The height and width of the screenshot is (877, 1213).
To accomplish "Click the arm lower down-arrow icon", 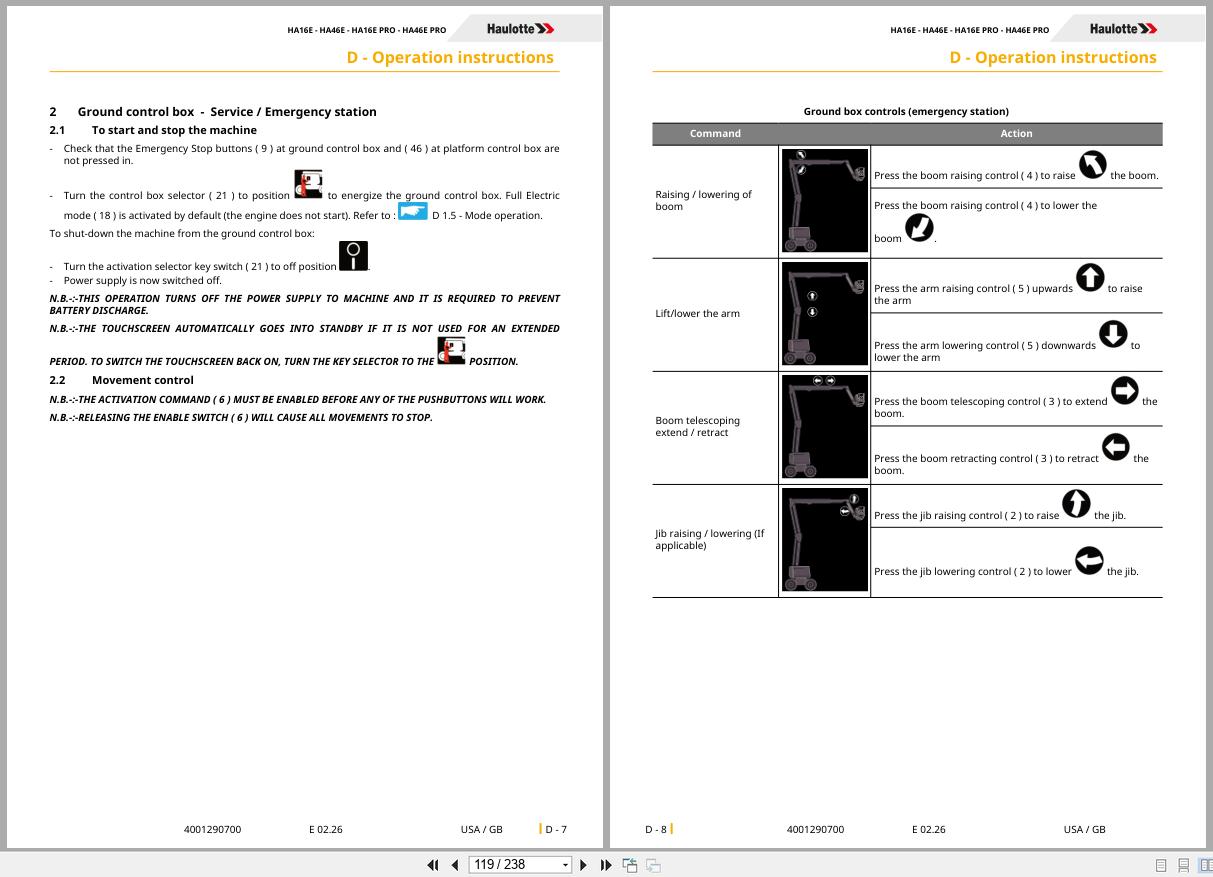I will click(x=1113, y=335).
